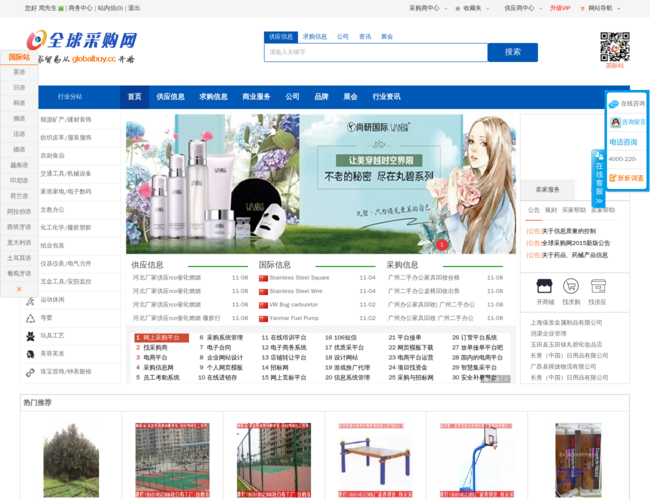Screen dimensions: 650x500
Task: Click the flag beside Yanmar Fuel Pump
Action: (x=263, y=318)
